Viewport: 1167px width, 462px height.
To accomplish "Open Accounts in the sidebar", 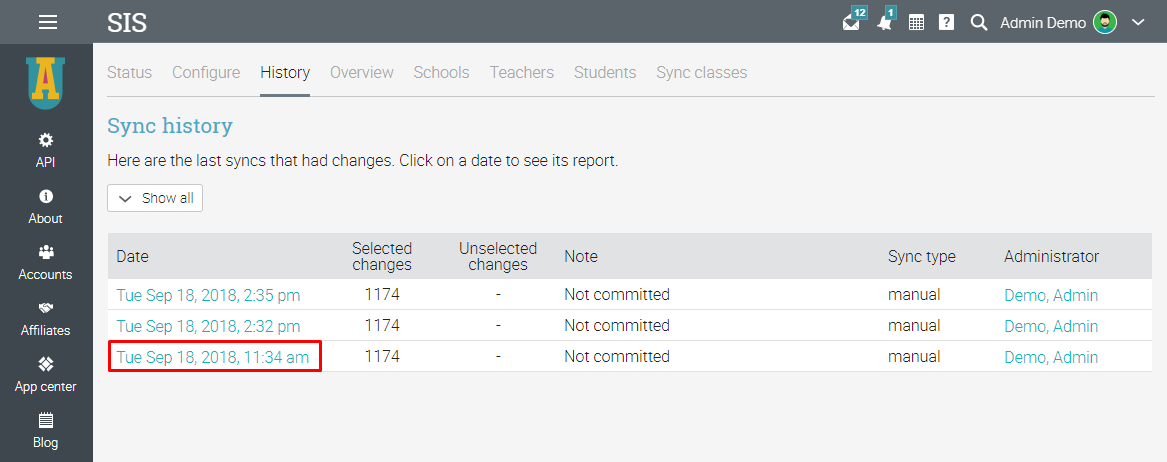I will pos(46,262).
